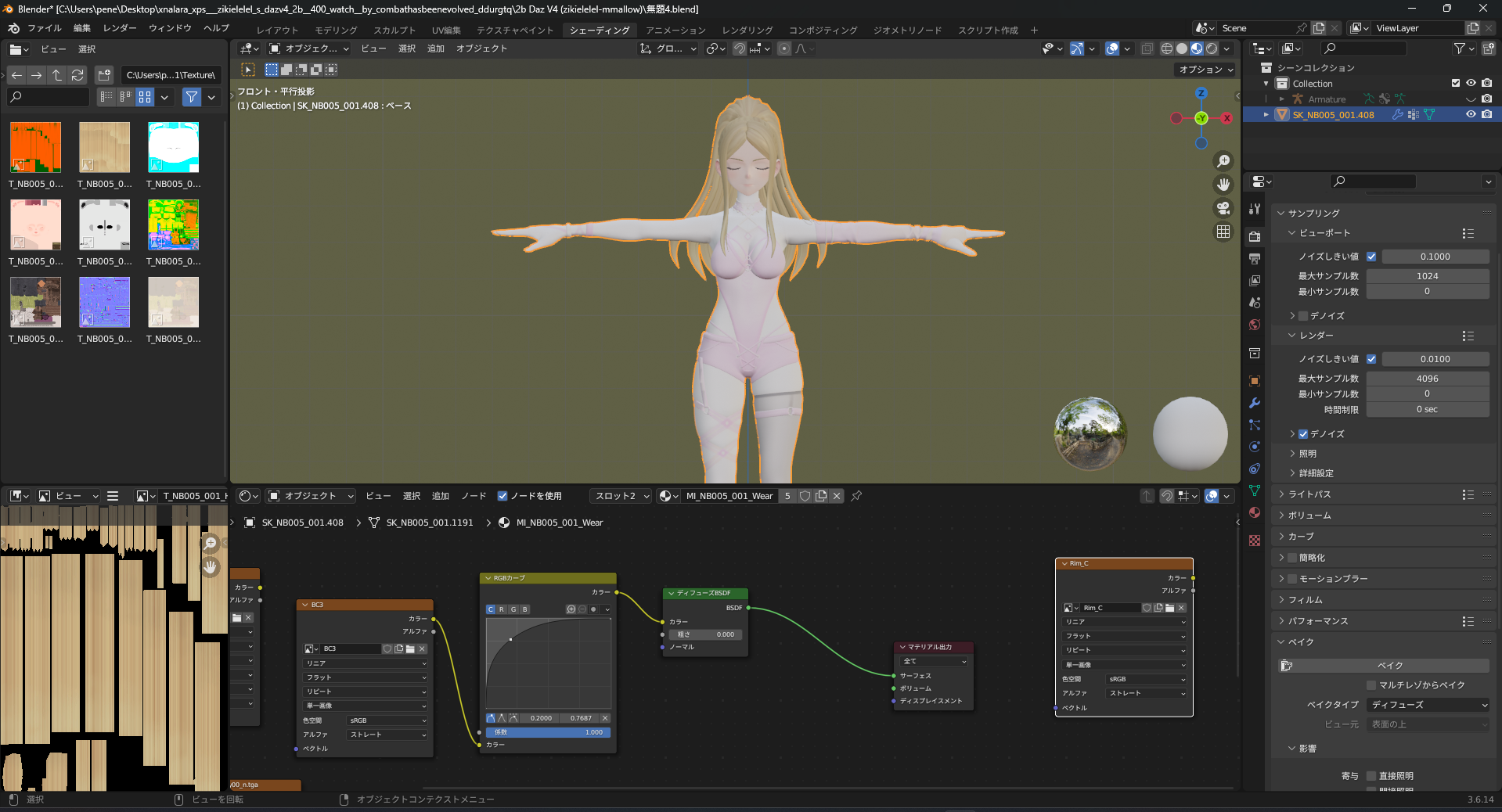The image size is (1502, 812).
Task: Switch to the UV Editing workspace tab
Action: coord(446,31)
